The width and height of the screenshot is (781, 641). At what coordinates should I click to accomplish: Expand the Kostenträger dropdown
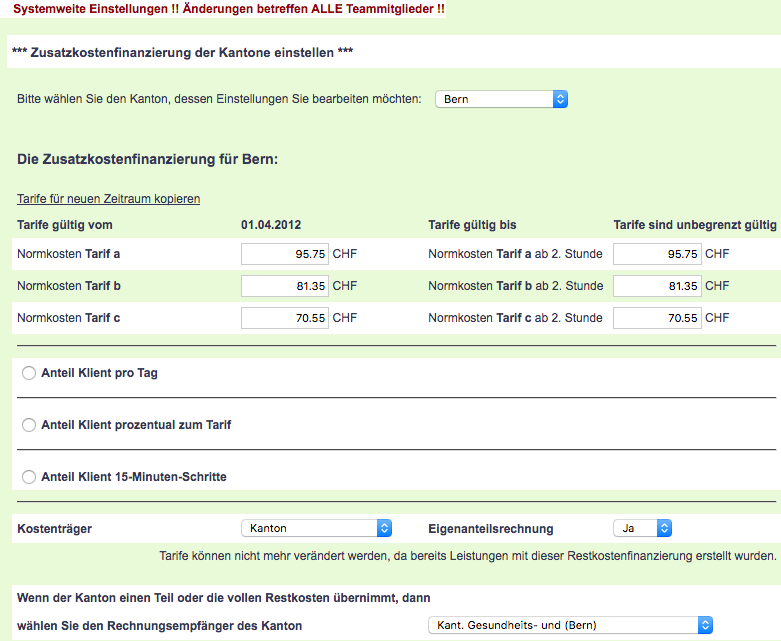(x=316, y=528)
